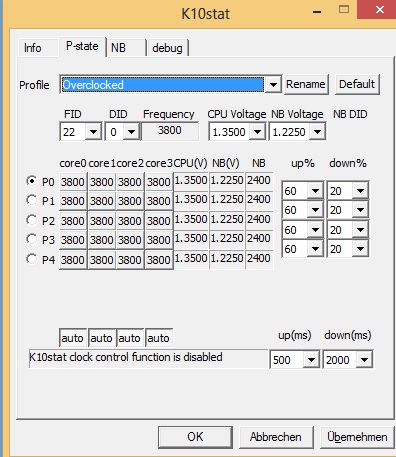Viewport: 396px width, 457px height.
Task: Select the P4 radio button
Action: coord(31,259)
